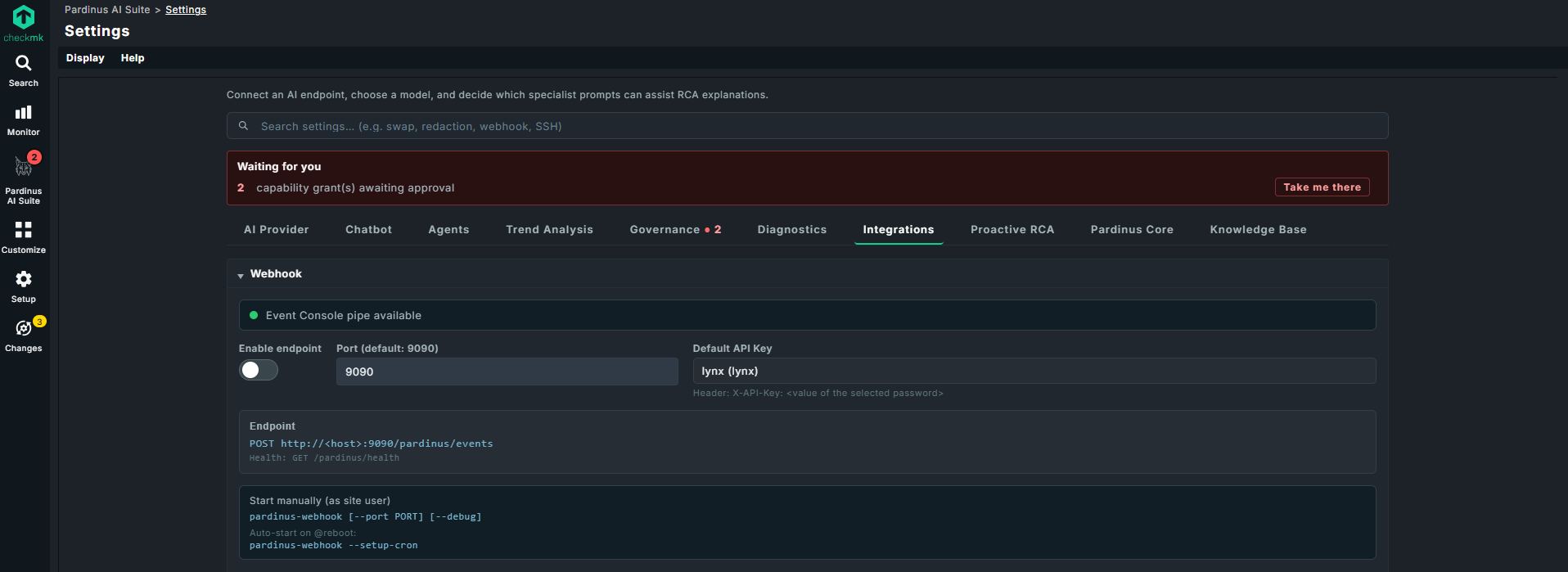Click the capability grant(s) awaiting approval text

point(355,188)
